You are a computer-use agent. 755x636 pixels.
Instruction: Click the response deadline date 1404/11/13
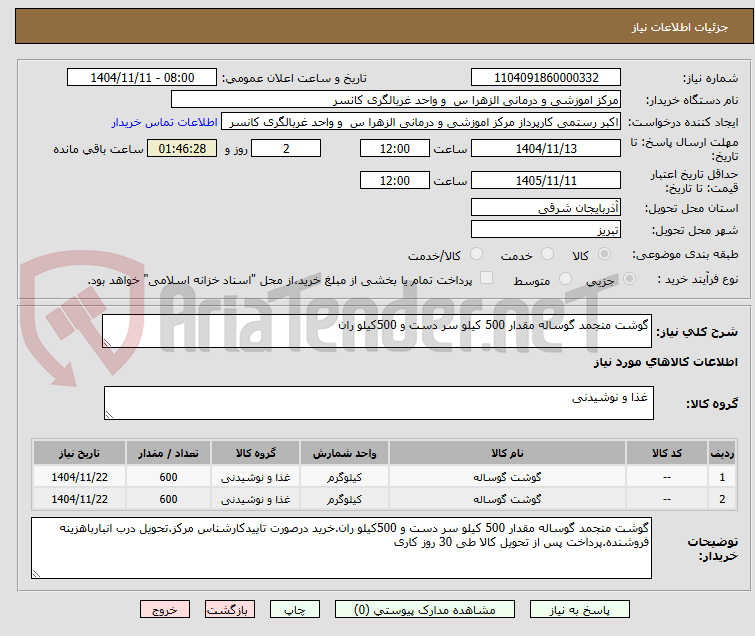(x=546, y=148)
